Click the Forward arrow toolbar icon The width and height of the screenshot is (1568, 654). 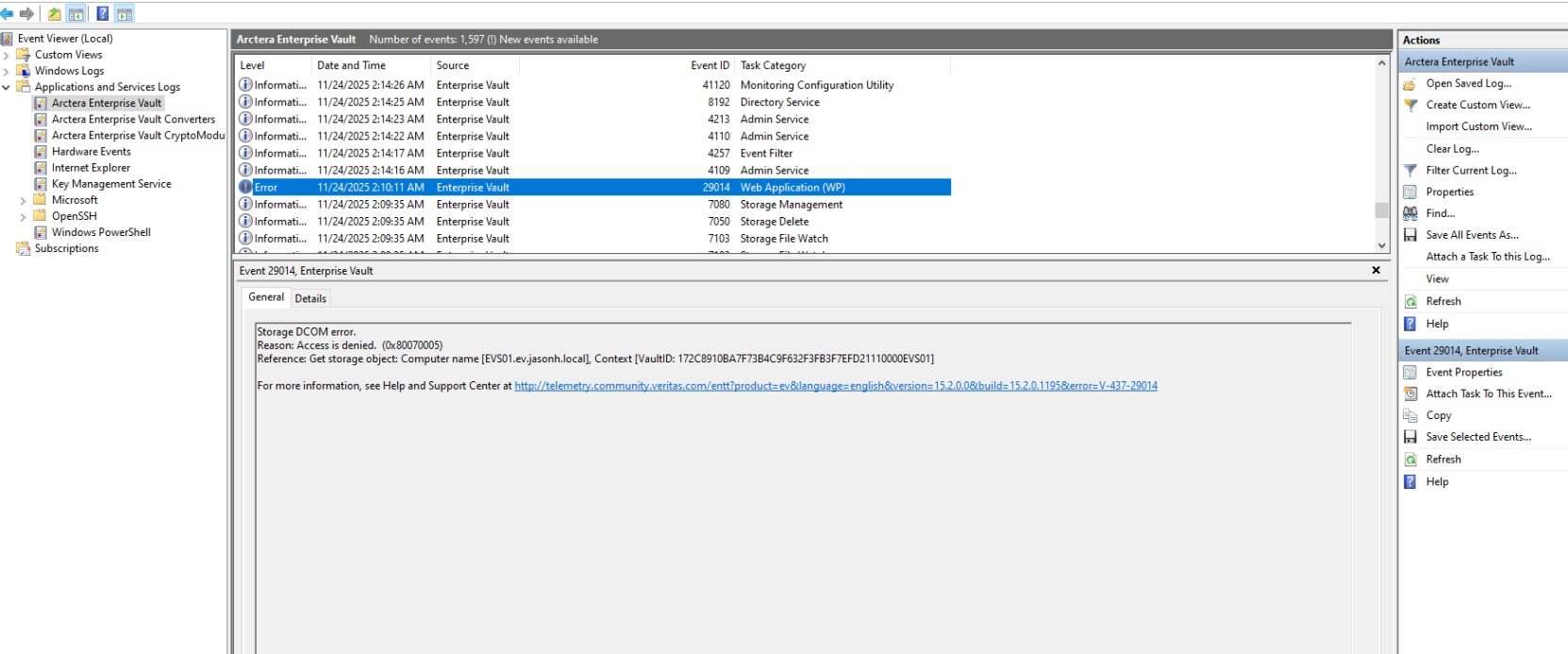pos(26,13)
